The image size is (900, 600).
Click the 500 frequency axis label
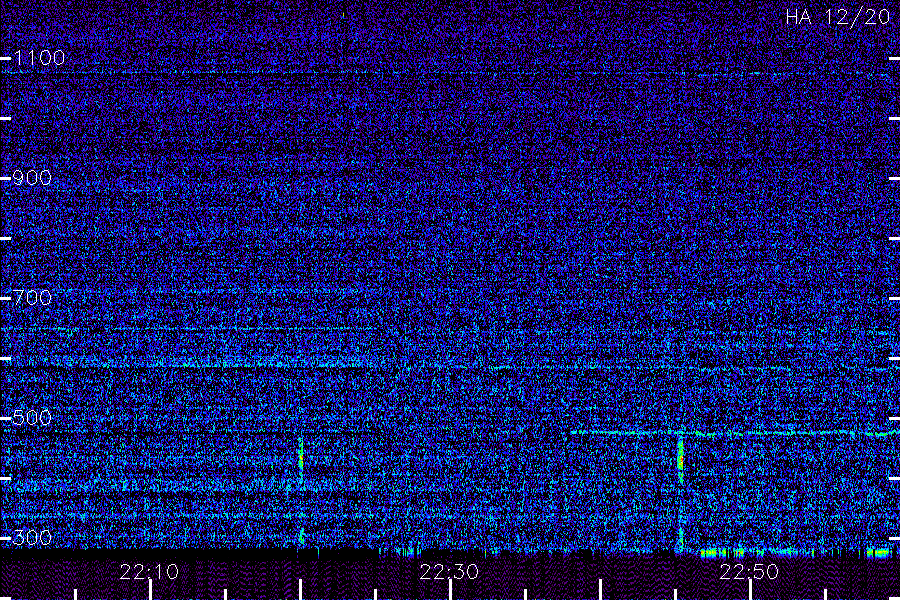(x=32, y=417)
